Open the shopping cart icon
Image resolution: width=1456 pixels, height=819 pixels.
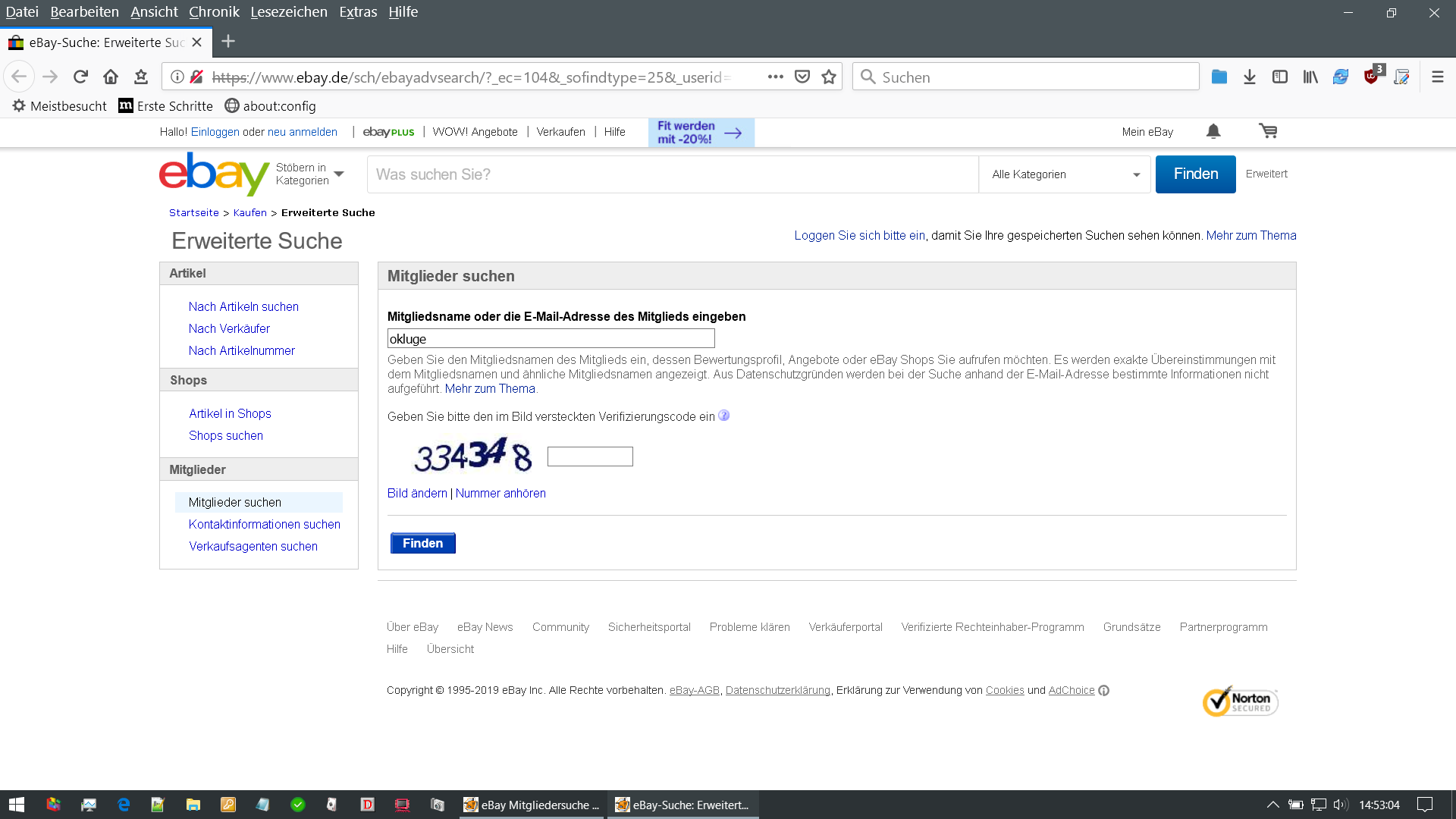tap(1268, 132)
